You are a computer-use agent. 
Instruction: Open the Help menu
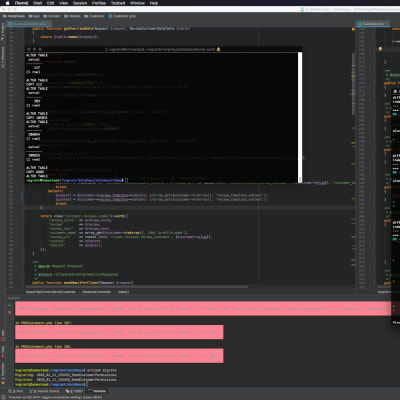[154, 3]
